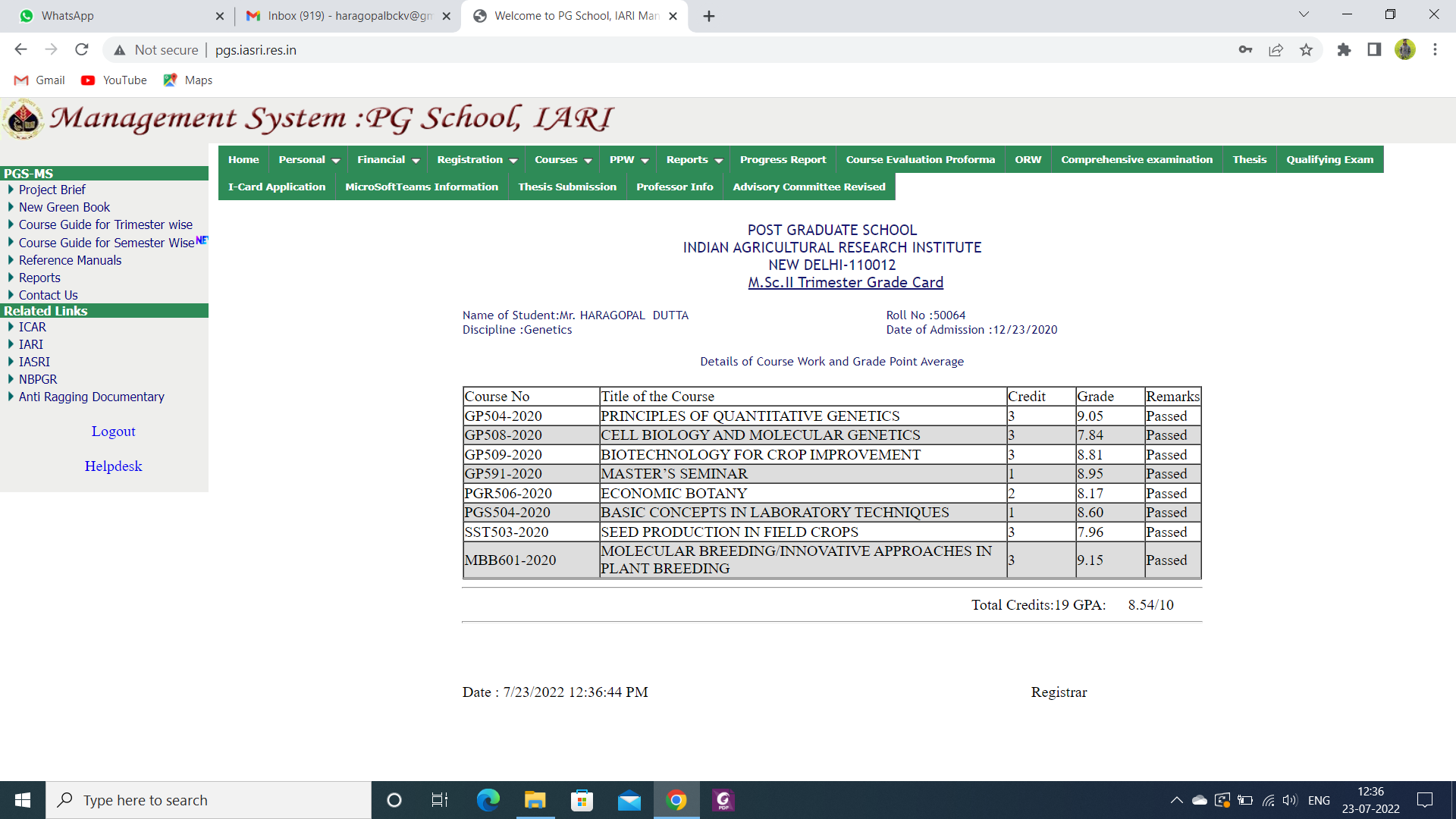
Task: Open the Chrome profile avatar
Action: (1404, 49)
